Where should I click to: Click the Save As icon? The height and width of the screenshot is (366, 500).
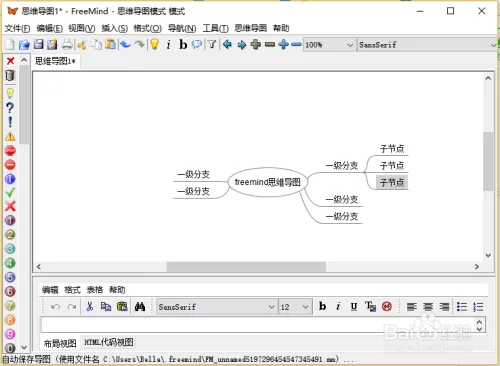click(x=52, y=44)
